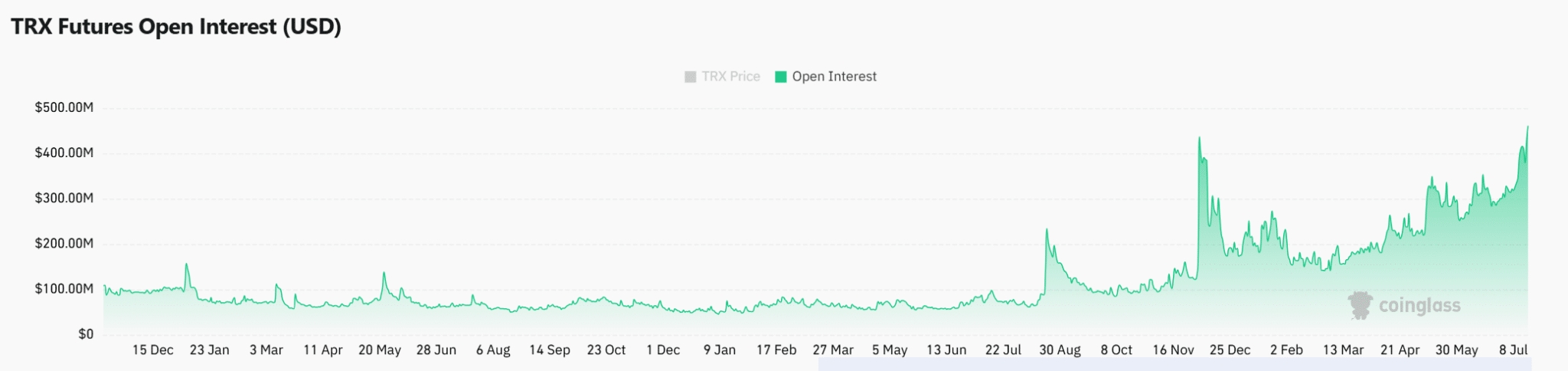Pick the 30 Aug date label
Screen dimensions: 1568x371
[x=1060, y=350]
